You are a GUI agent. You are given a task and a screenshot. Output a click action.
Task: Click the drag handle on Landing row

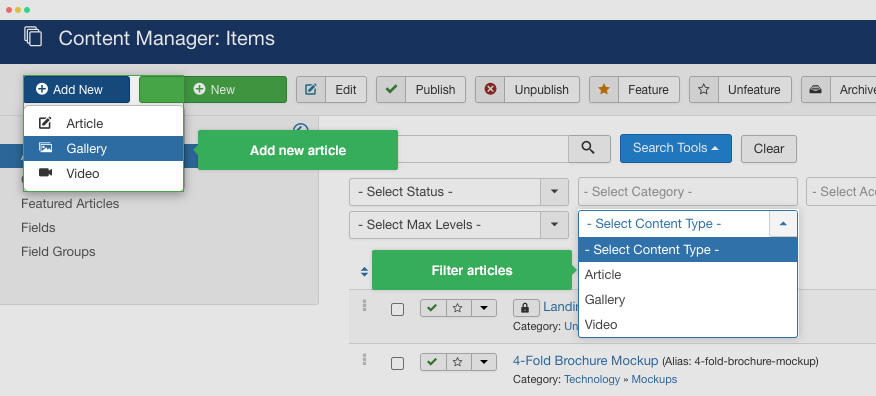[x=364, y=305]
